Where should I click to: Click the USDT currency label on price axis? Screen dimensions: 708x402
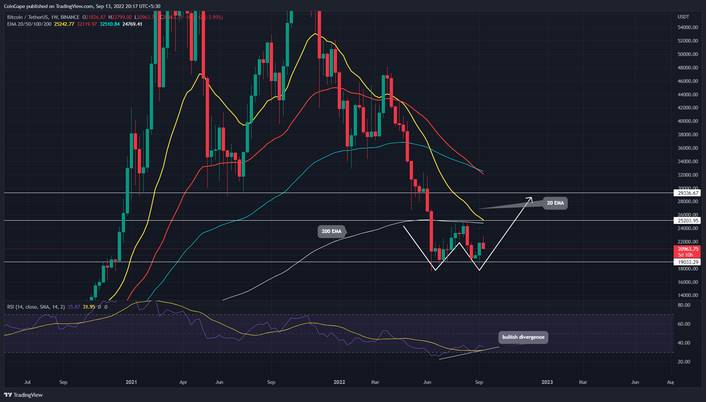tap(684, 15)
